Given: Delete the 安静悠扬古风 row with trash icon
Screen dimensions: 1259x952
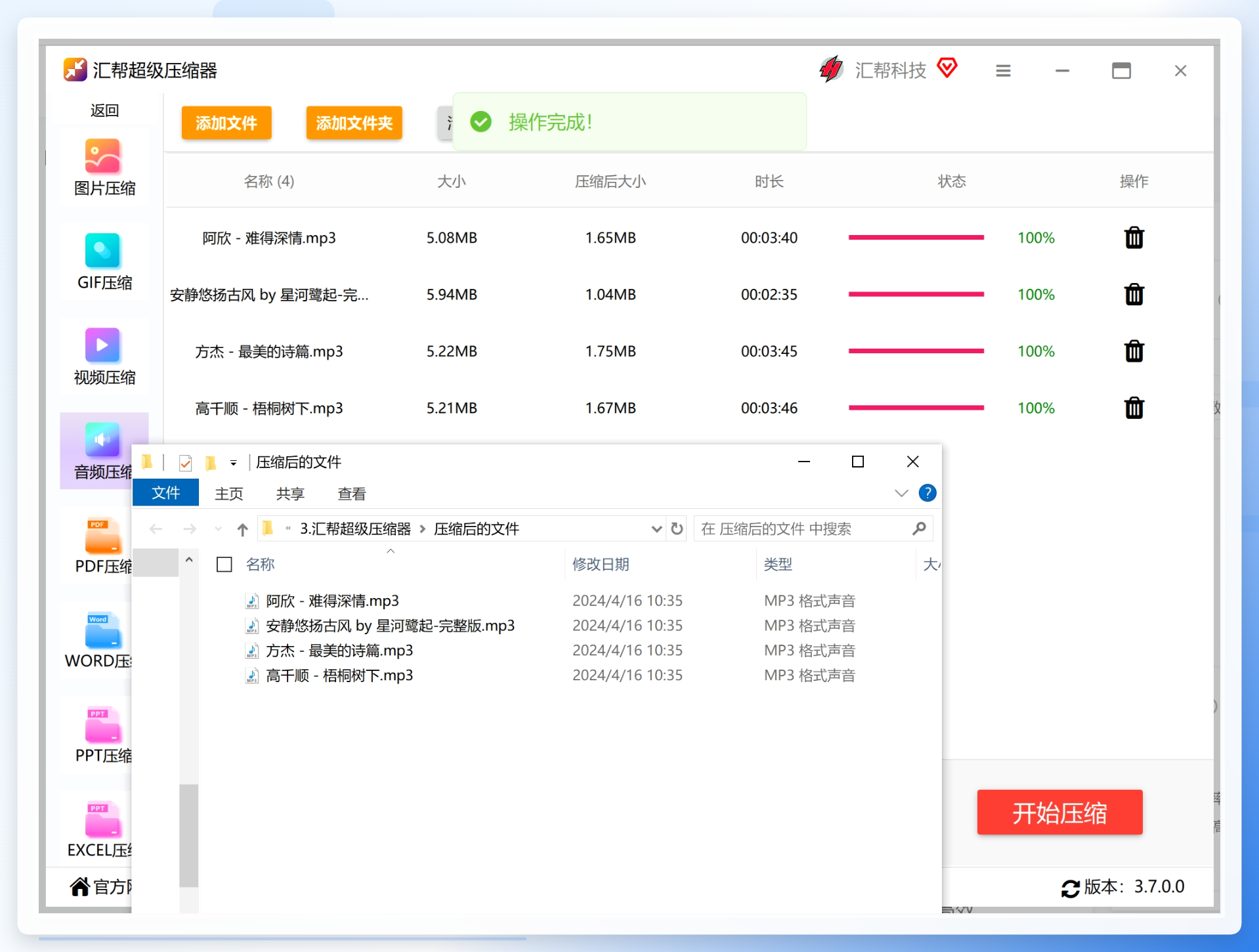Looking at the screenshot, I should pyautogui.click(x=1134, y=294).
